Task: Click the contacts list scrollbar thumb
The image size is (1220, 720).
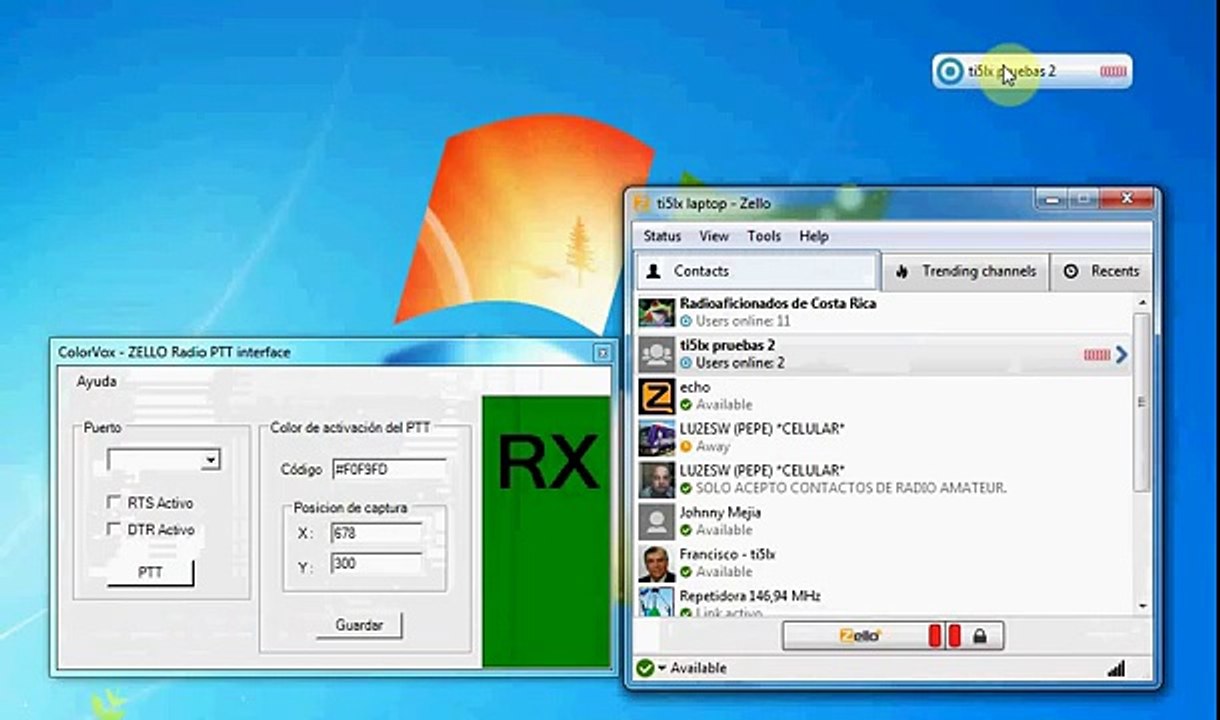Action: 1142,401
